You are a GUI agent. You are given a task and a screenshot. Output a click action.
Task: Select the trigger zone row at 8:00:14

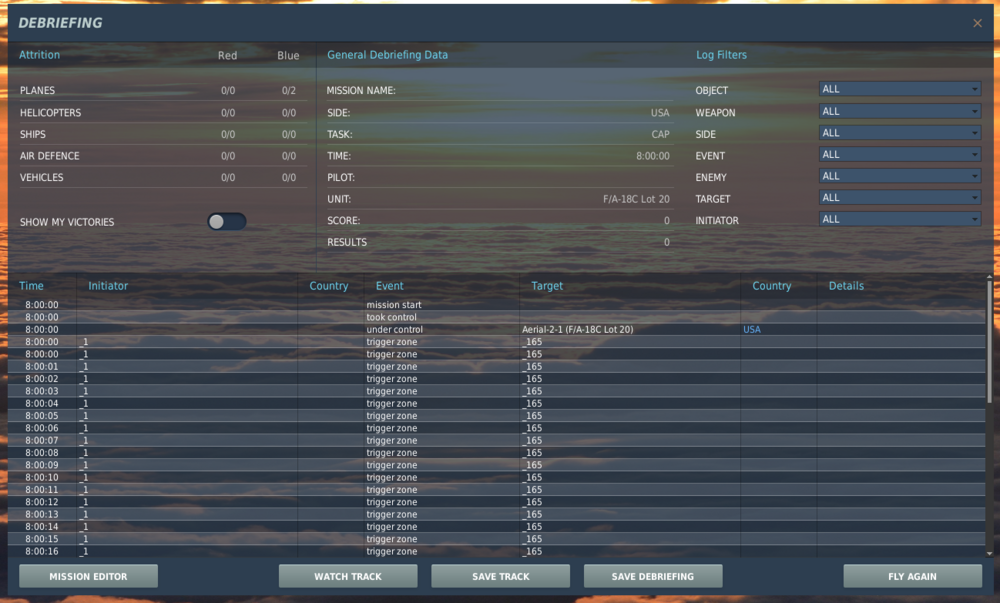(496, 527)
